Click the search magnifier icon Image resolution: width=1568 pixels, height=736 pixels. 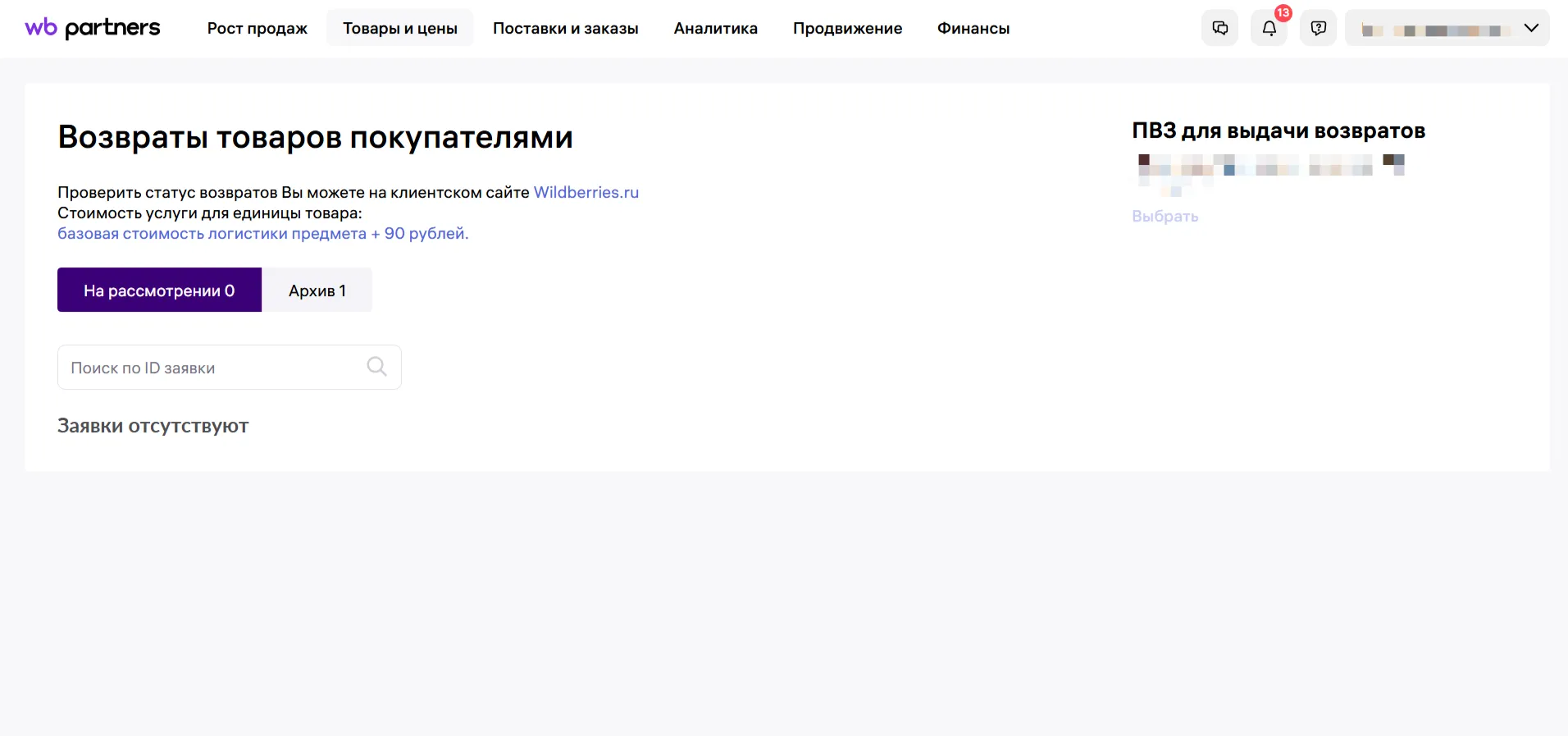[x=376, y=367]
